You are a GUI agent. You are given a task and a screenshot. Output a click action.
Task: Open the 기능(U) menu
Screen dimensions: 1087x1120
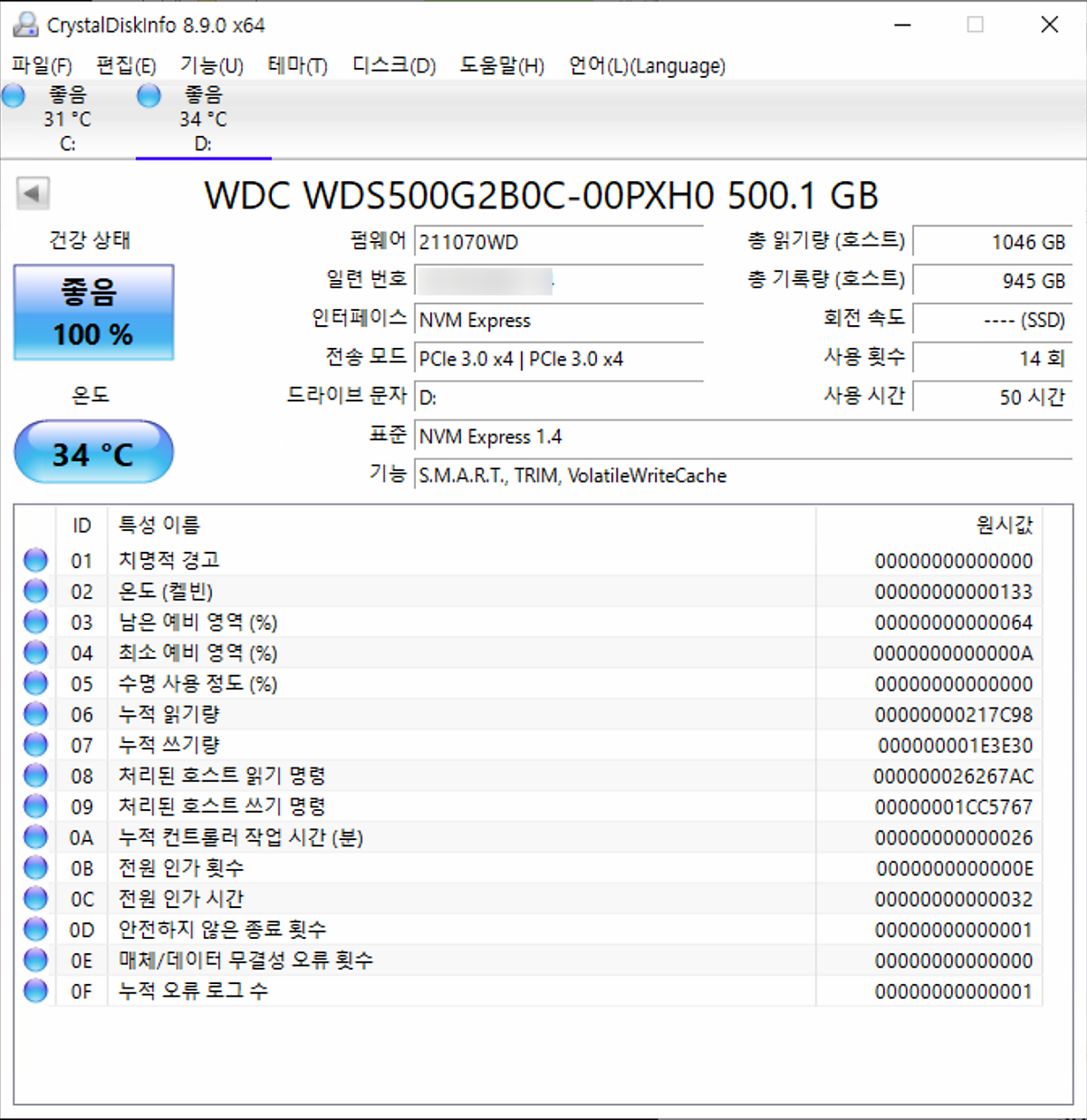[212, 65]
